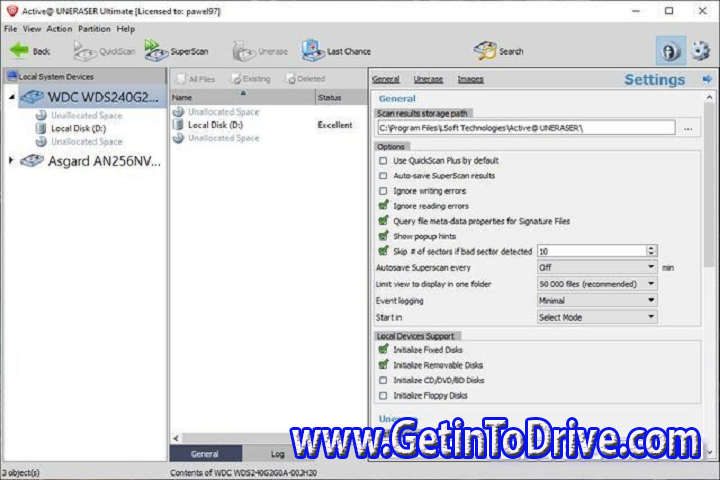Click the blue arrow beside Settings title
This screenshot has width=720, height=480.
707,79
